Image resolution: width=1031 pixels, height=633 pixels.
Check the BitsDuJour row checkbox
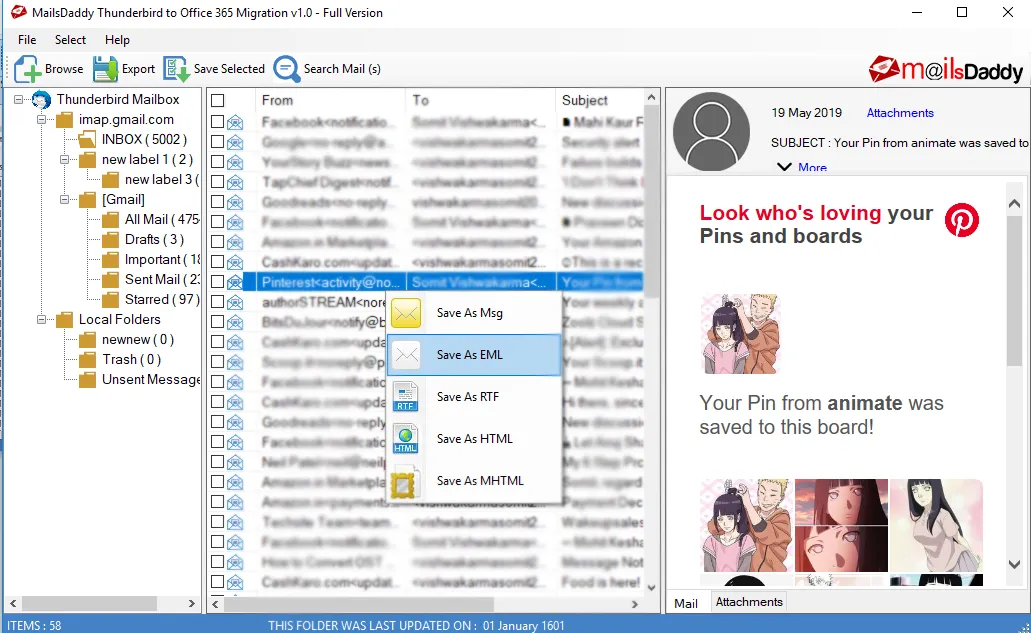pyautogui.click(x=218, y=322)
